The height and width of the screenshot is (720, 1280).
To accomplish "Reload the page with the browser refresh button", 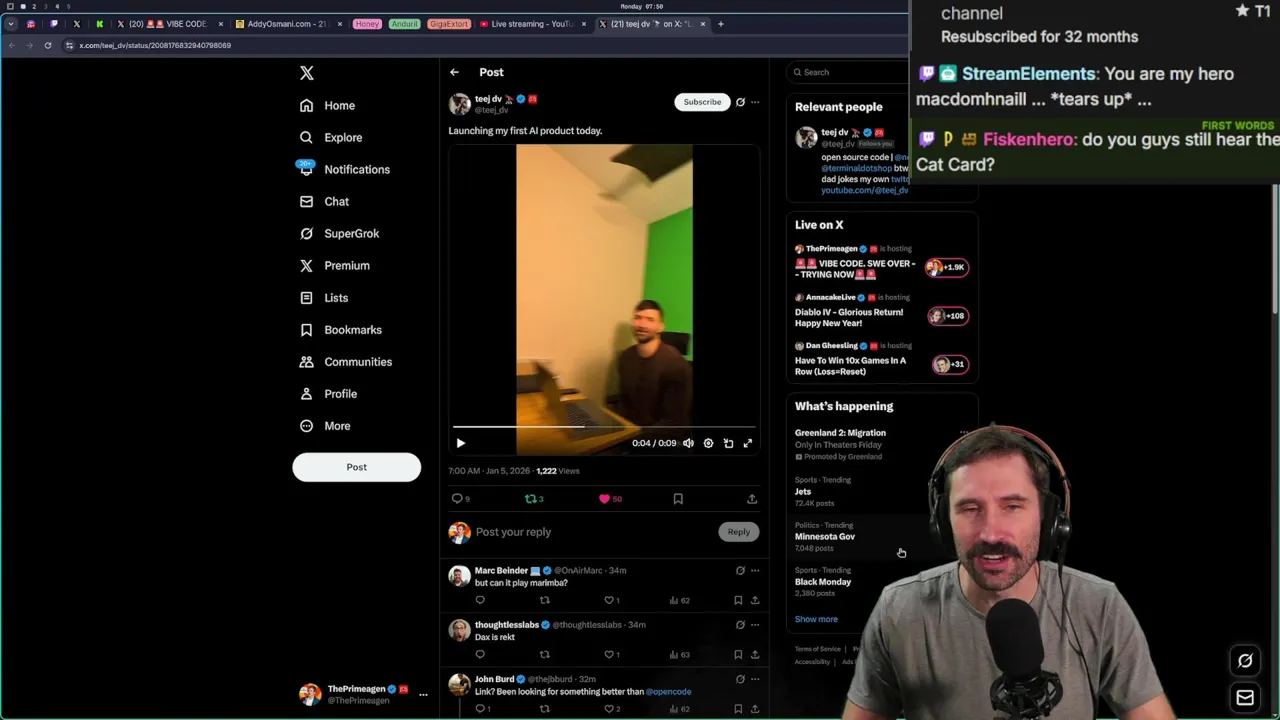I will point(47,45).
